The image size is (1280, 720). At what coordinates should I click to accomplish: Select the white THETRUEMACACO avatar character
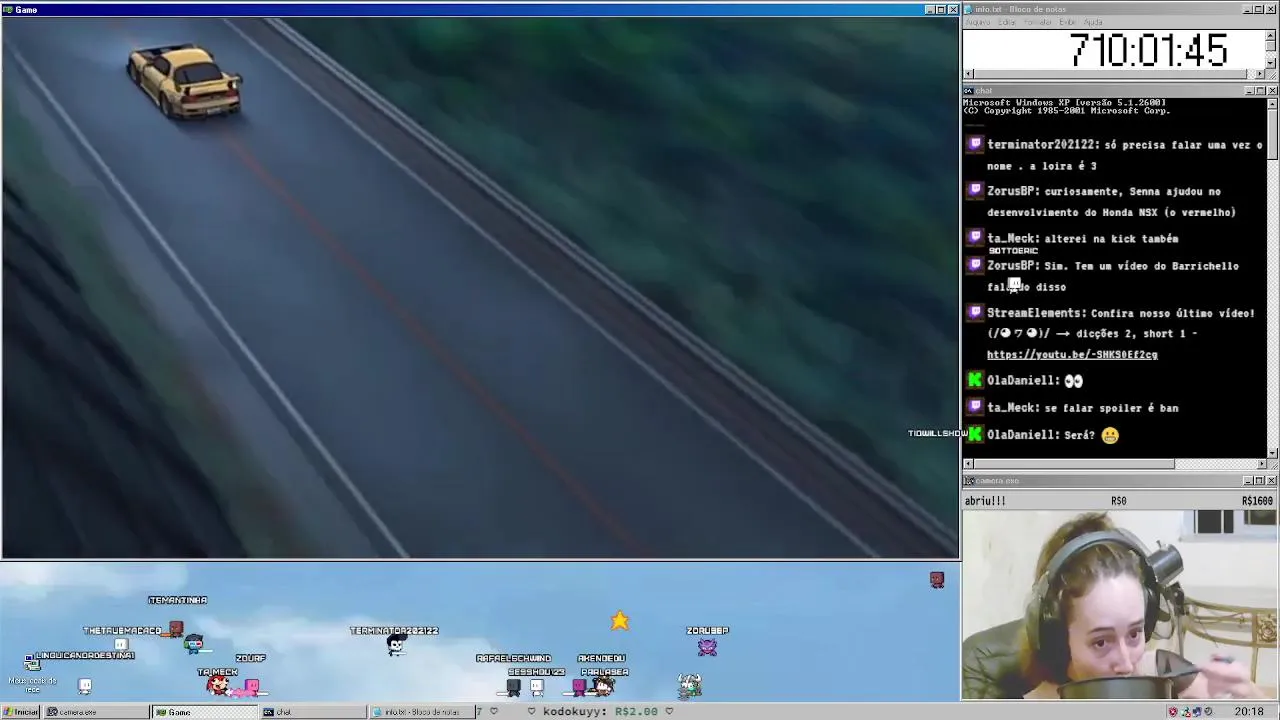121,645
